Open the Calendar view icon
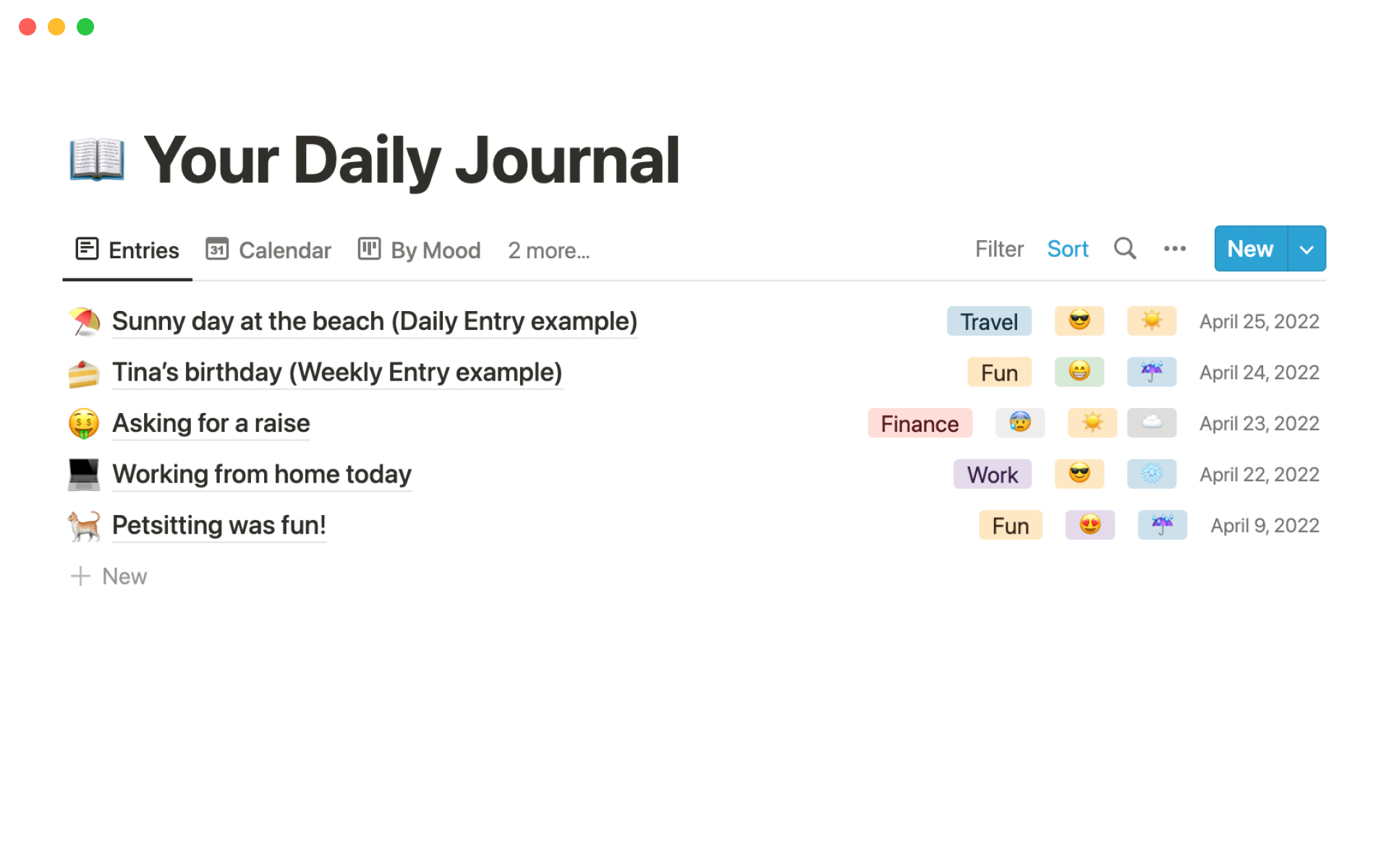1389x868 pixels. coord(217,250)
